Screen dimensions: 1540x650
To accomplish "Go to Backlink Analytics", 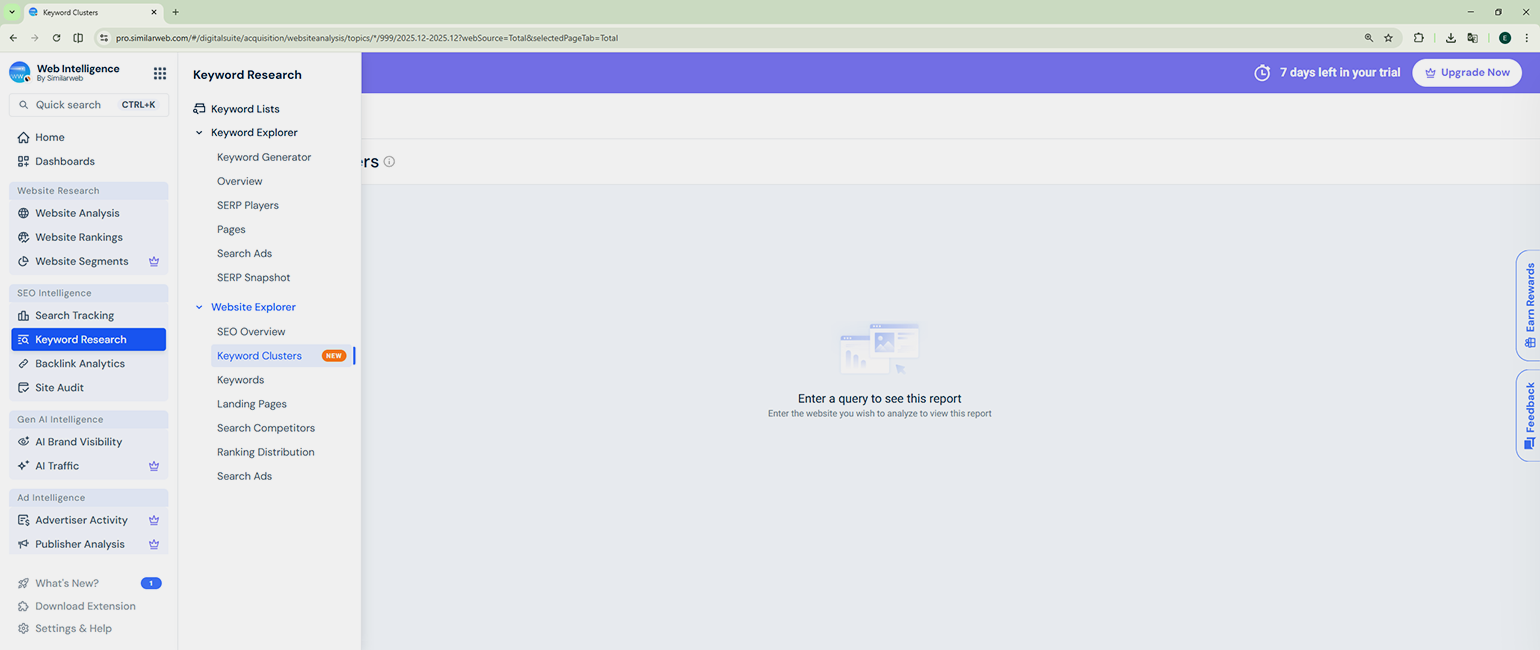I will [x=80, y=364].
